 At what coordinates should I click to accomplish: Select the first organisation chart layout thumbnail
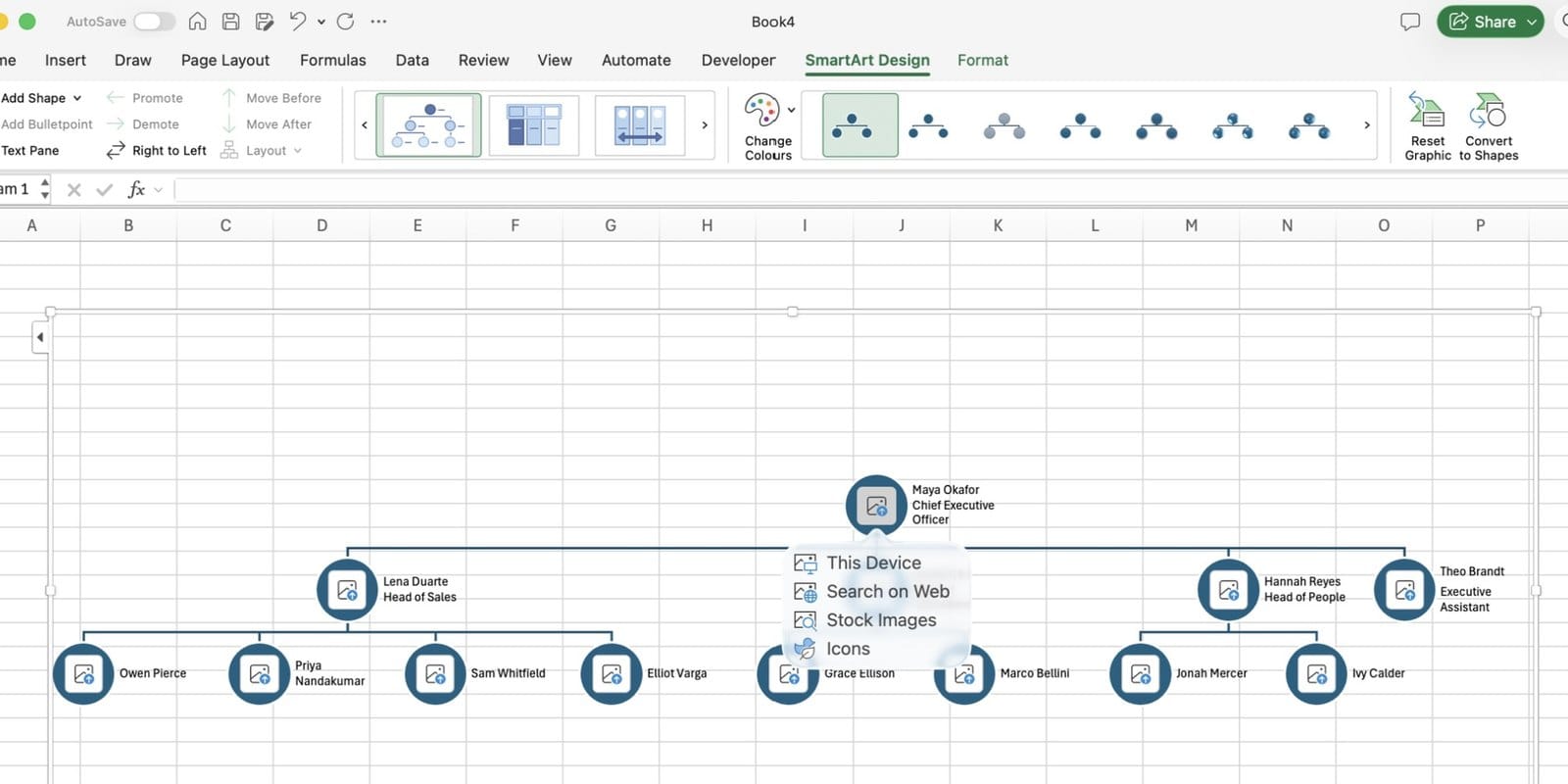coord(429,124)
